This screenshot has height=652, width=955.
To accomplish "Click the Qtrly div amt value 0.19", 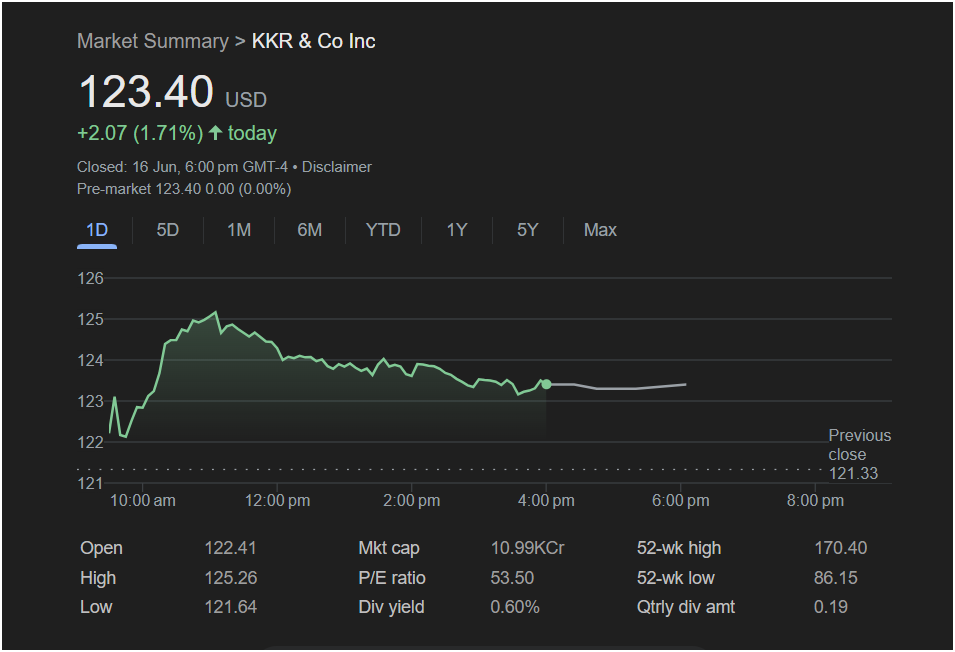I will tap(831, 607).
